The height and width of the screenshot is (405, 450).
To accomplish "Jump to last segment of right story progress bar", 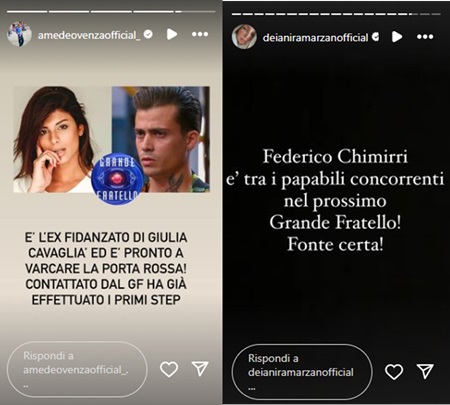I will pyautogui.click(x=436, y=14).
